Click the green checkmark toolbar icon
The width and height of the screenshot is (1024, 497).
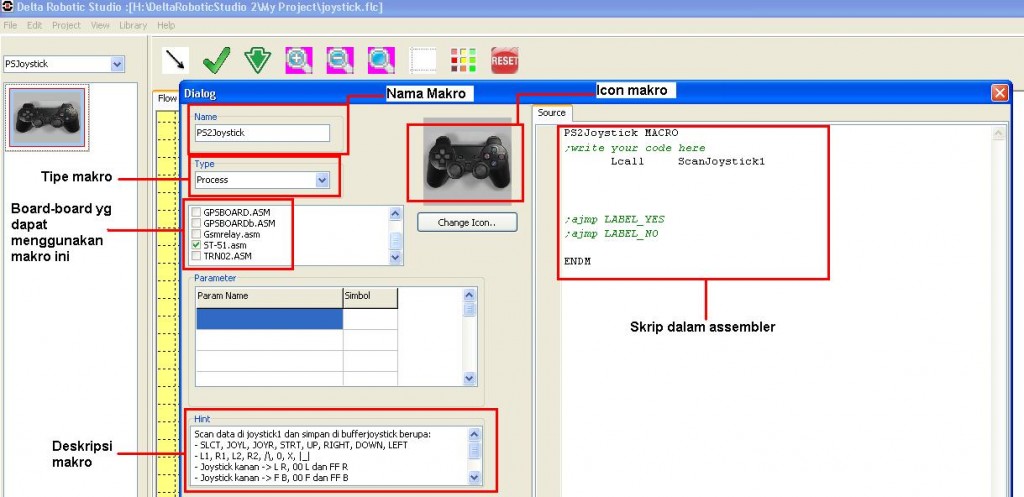[x=216, y=60]
